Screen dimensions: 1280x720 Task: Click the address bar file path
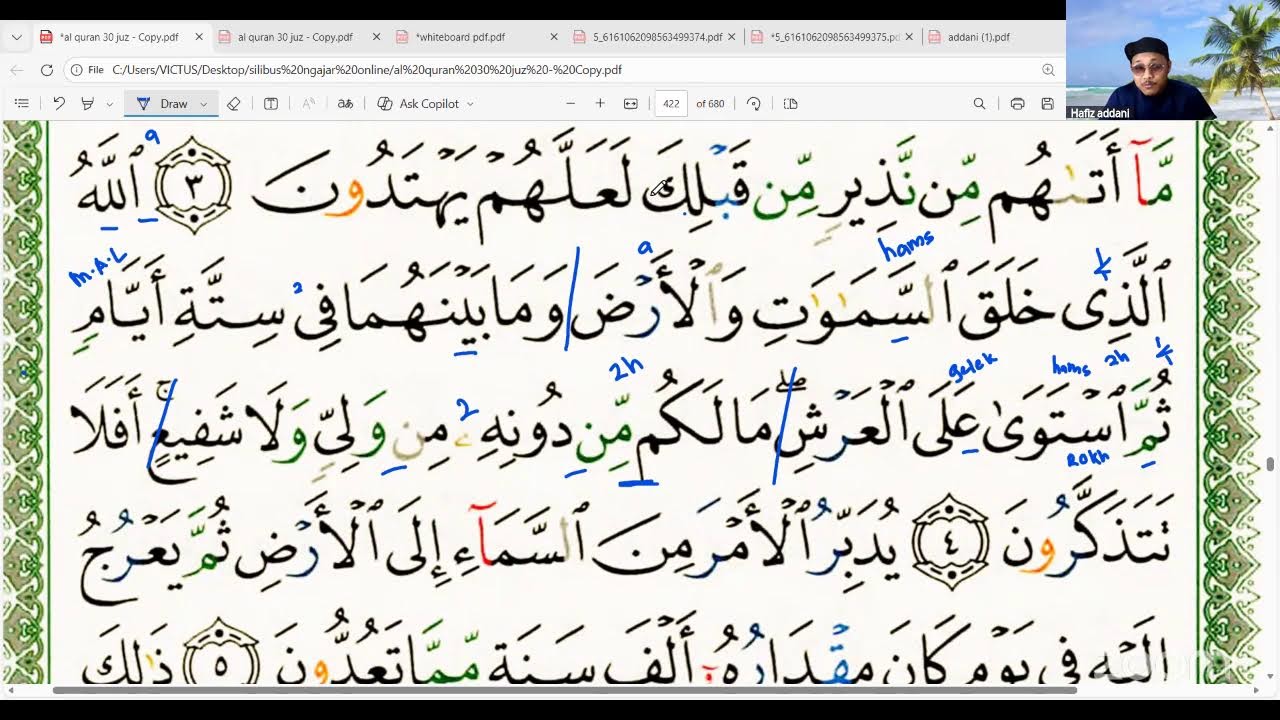tap(367, 70)
